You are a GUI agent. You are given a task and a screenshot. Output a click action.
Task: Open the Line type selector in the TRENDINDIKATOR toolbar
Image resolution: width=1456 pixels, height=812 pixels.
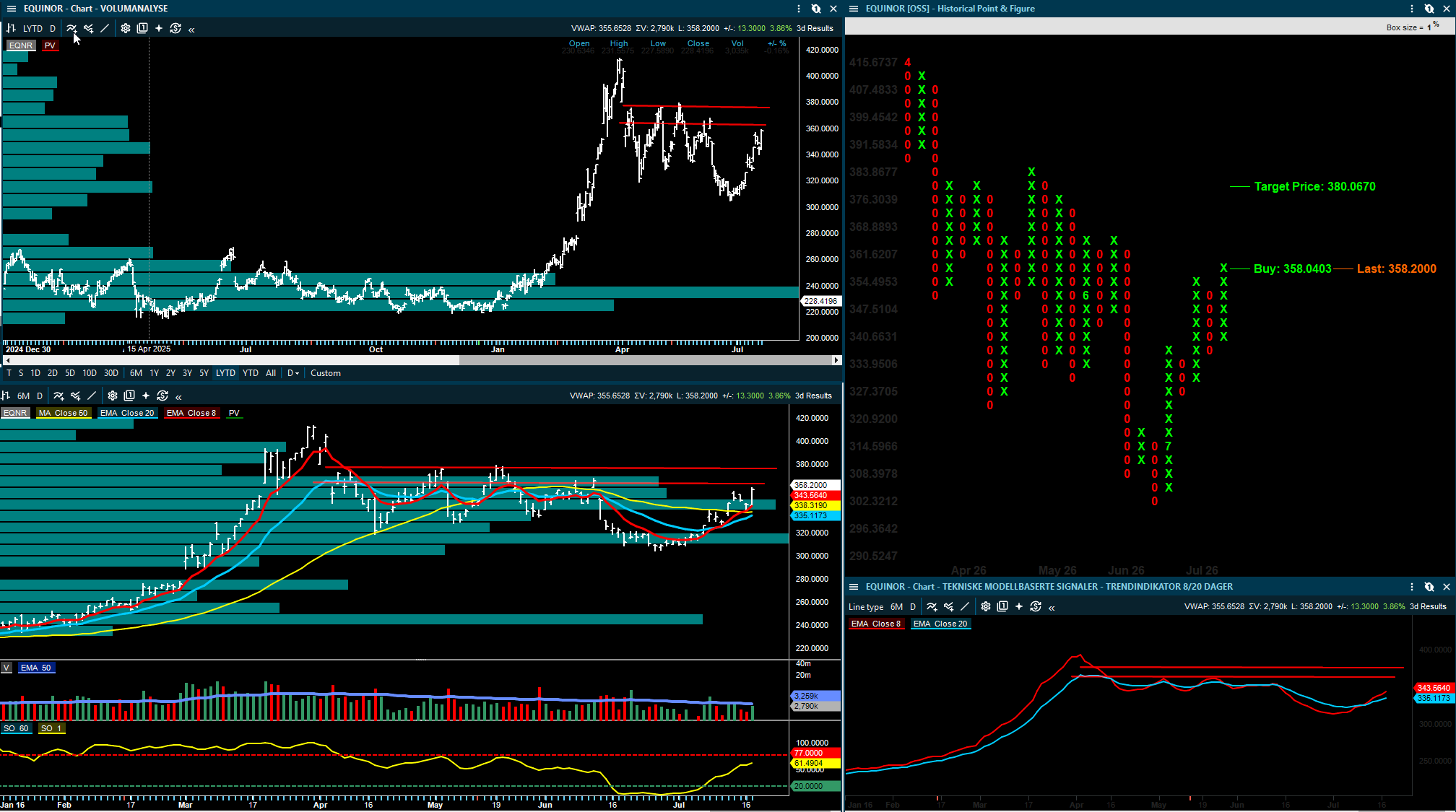click(866, 607)
